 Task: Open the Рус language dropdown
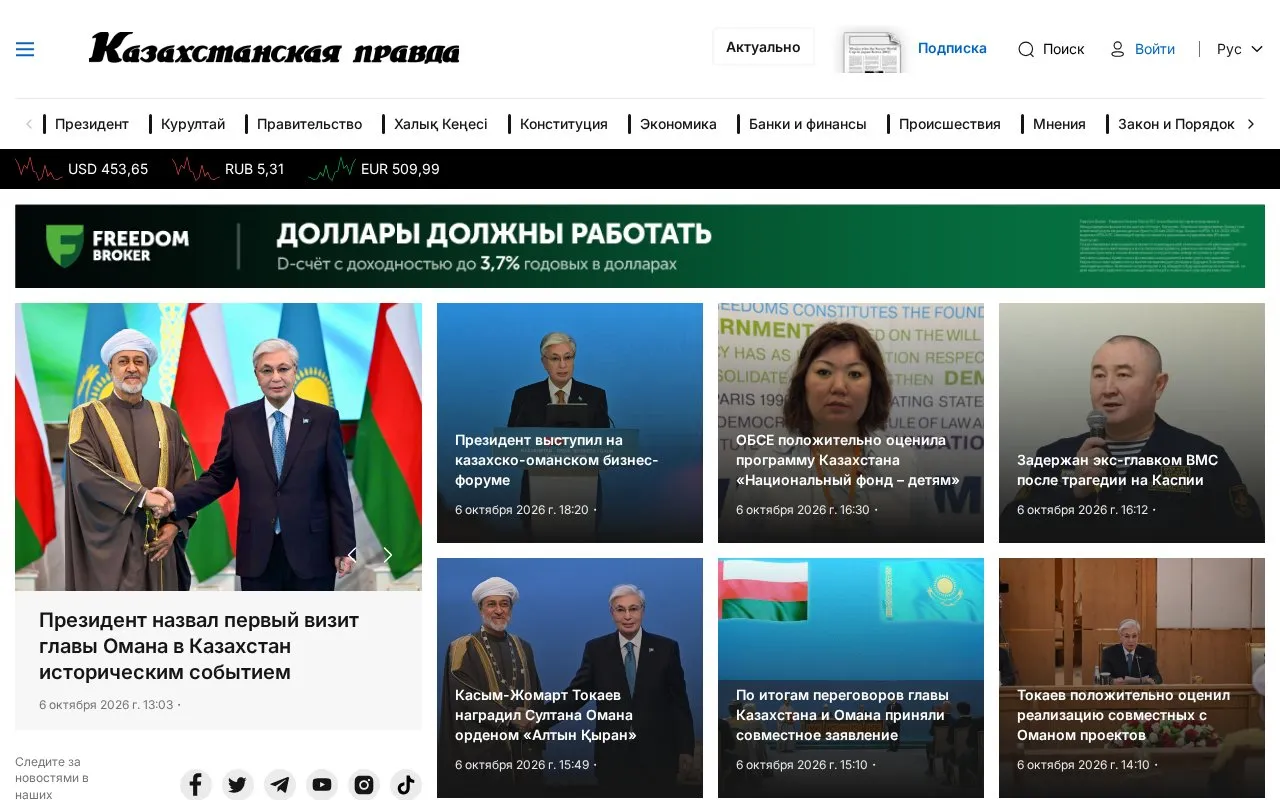[1240, 49]
